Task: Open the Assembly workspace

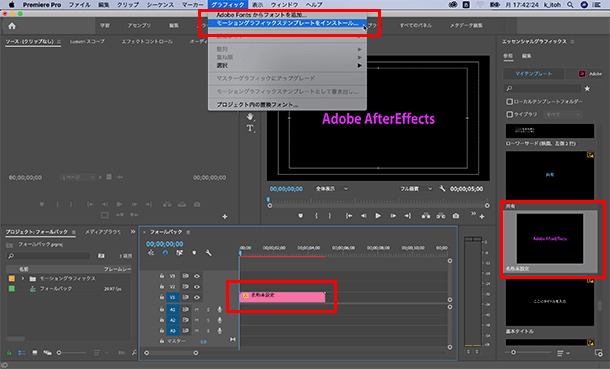Action: [x=139, y=25]
